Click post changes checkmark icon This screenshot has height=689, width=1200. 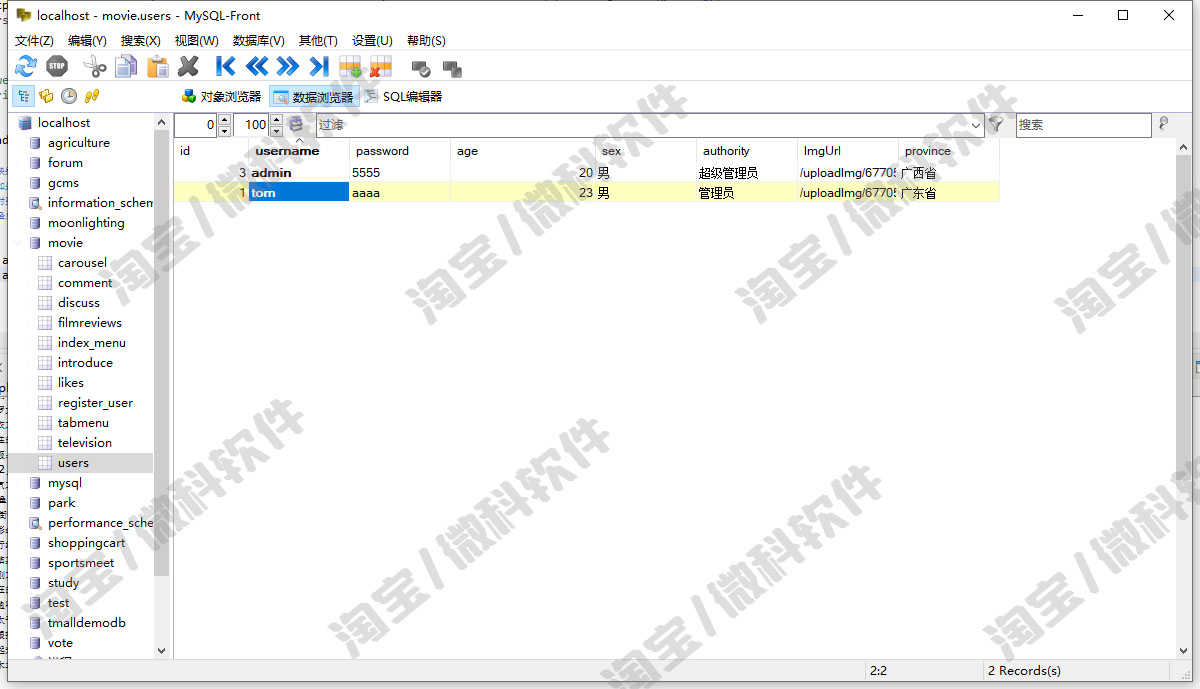pos(421,69)
